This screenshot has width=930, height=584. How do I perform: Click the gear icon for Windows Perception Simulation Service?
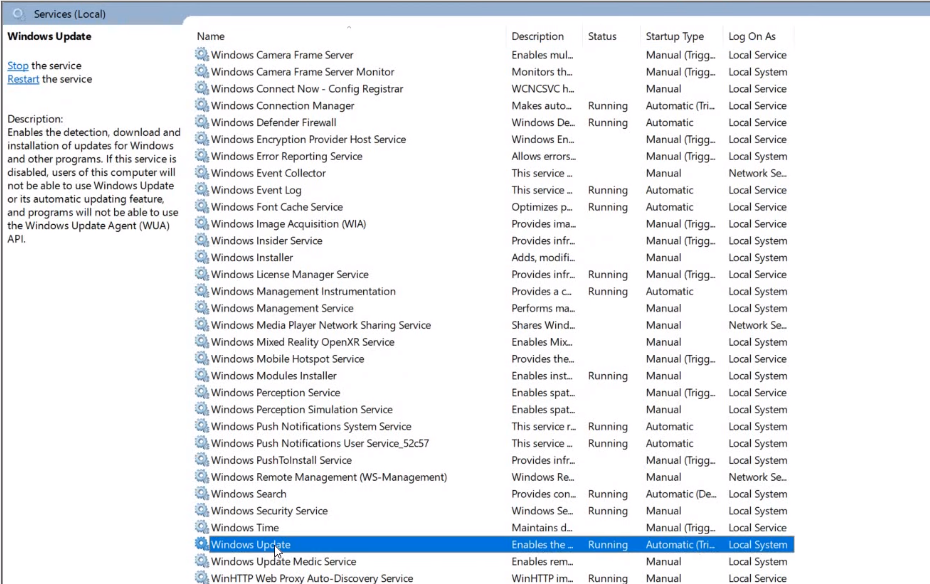click(x=202, y=409)
